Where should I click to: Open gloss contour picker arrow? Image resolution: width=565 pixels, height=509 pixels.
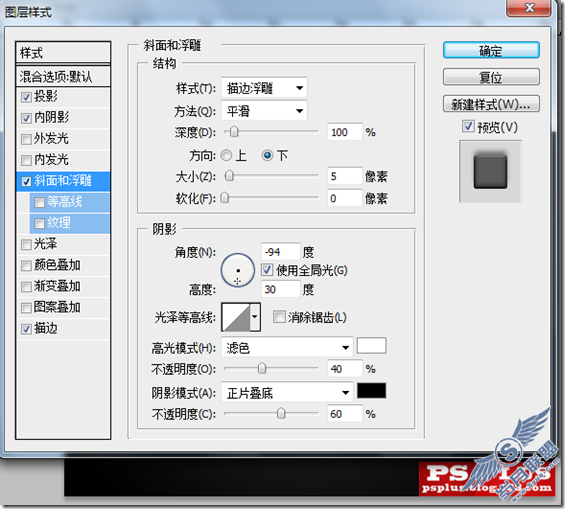coord(255,317)
